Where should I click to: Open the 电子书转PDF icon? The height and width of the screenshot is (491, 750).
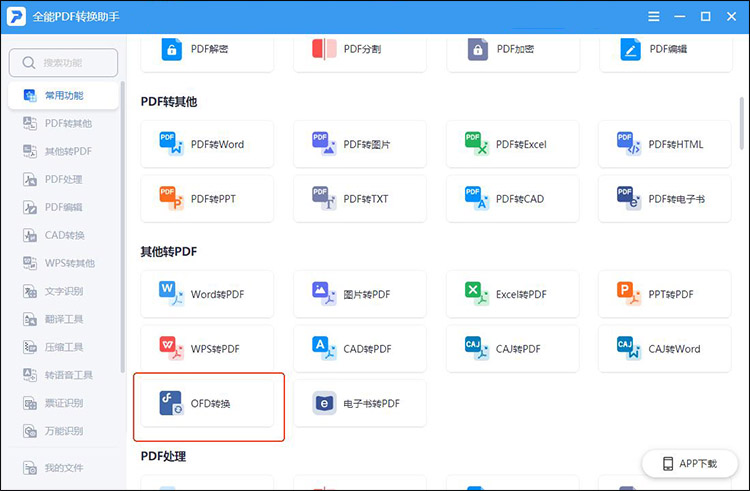tap(324, 403)
